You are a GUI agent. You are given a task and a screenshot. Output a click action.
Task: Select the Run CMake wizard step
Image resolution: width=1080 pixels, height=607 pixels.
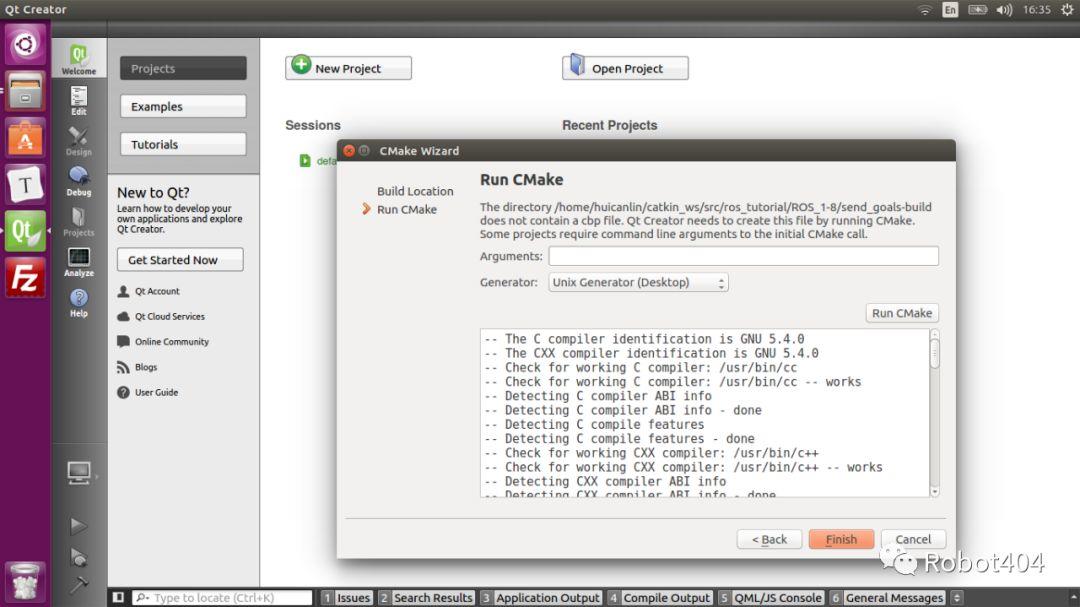coord(406,209)
